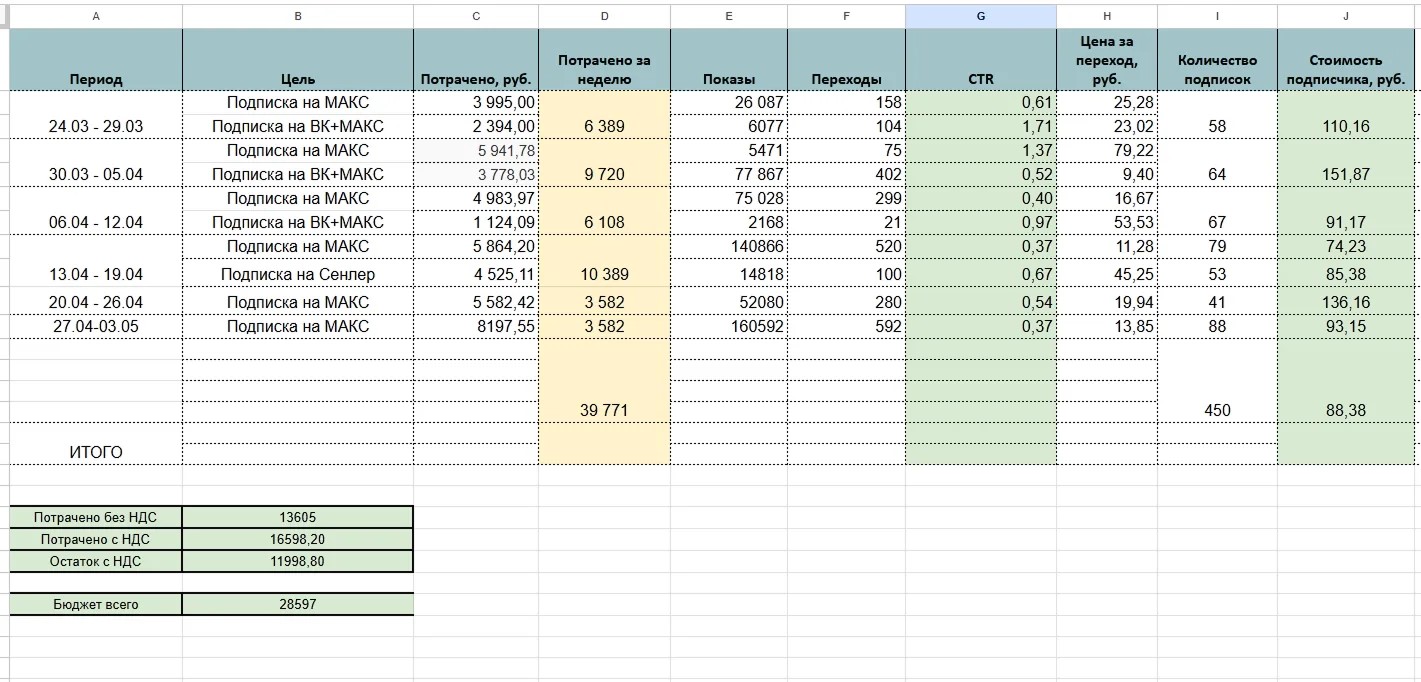The image size is (1421, 682).
Task: Click subscriptions count '79'
Action: tap(1218, 246)
